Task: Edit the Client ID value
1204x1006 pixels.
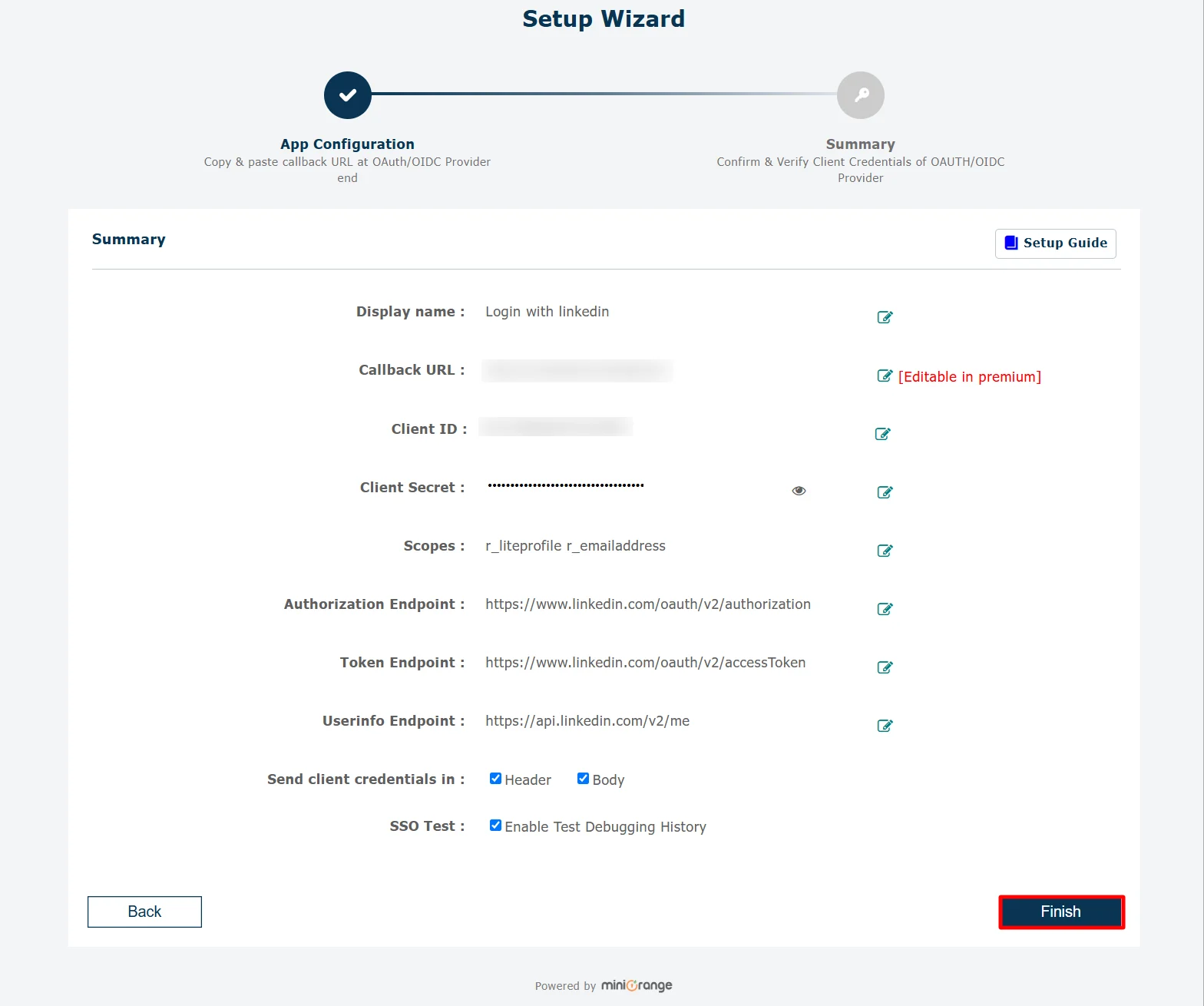Action: click(883, 434)
